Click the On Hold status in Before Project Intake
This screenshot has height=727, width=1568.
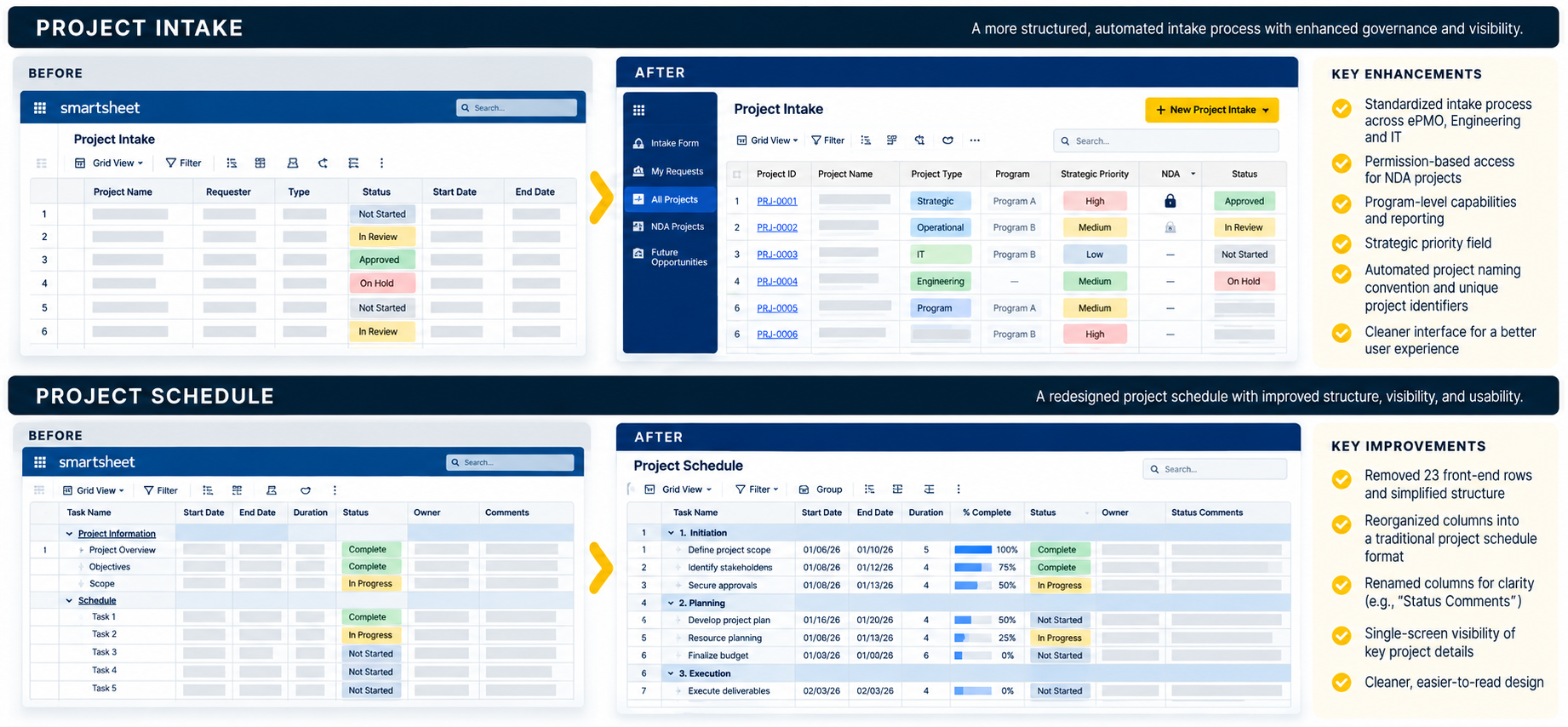click(382, 283)
